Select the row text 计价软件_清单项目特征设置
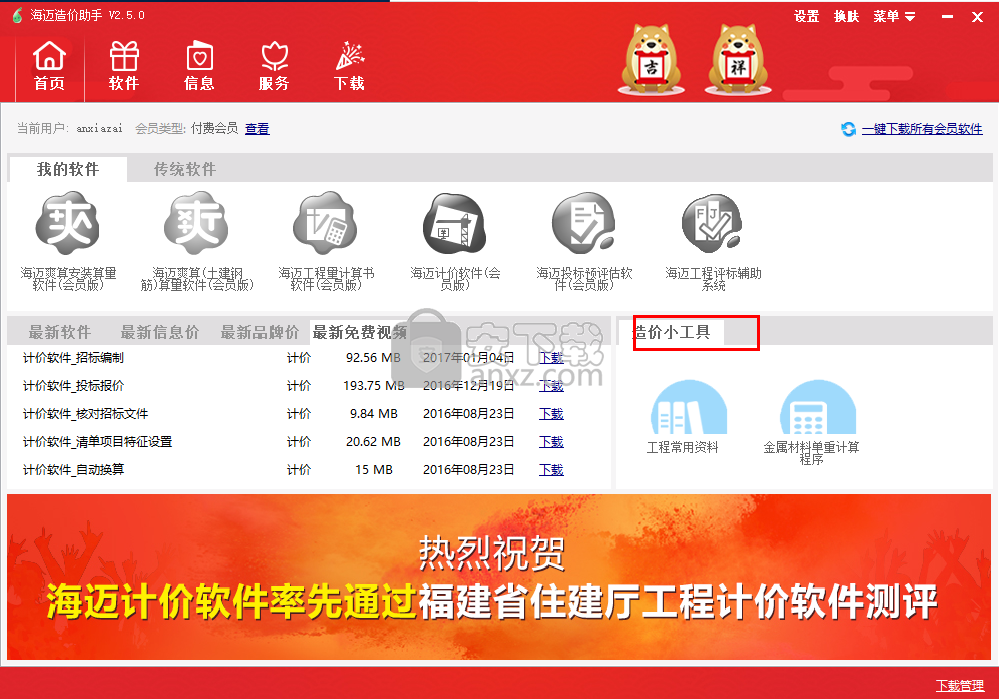 pyautogui.click(x=97, y=442)
